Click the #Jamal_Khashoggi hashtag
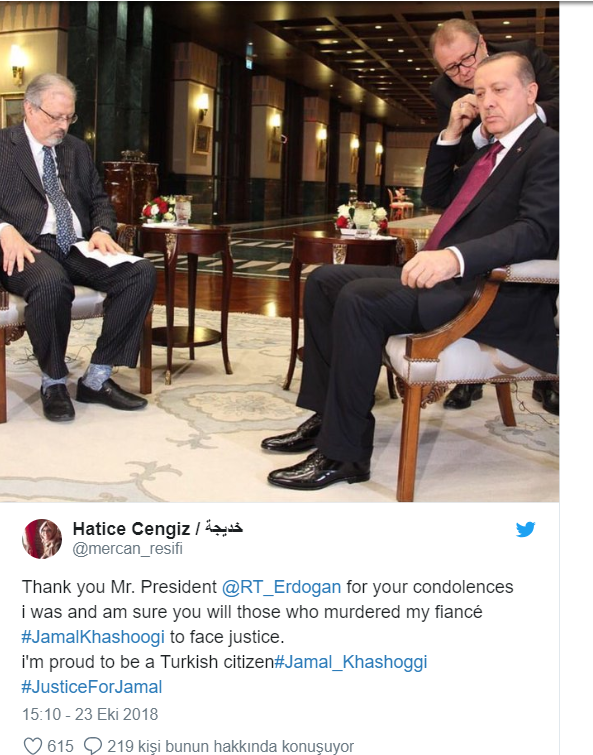 click(x=350, y=662)
